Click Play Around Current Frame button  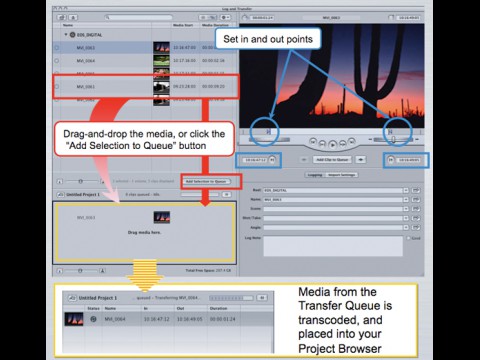tap(342, 144)
